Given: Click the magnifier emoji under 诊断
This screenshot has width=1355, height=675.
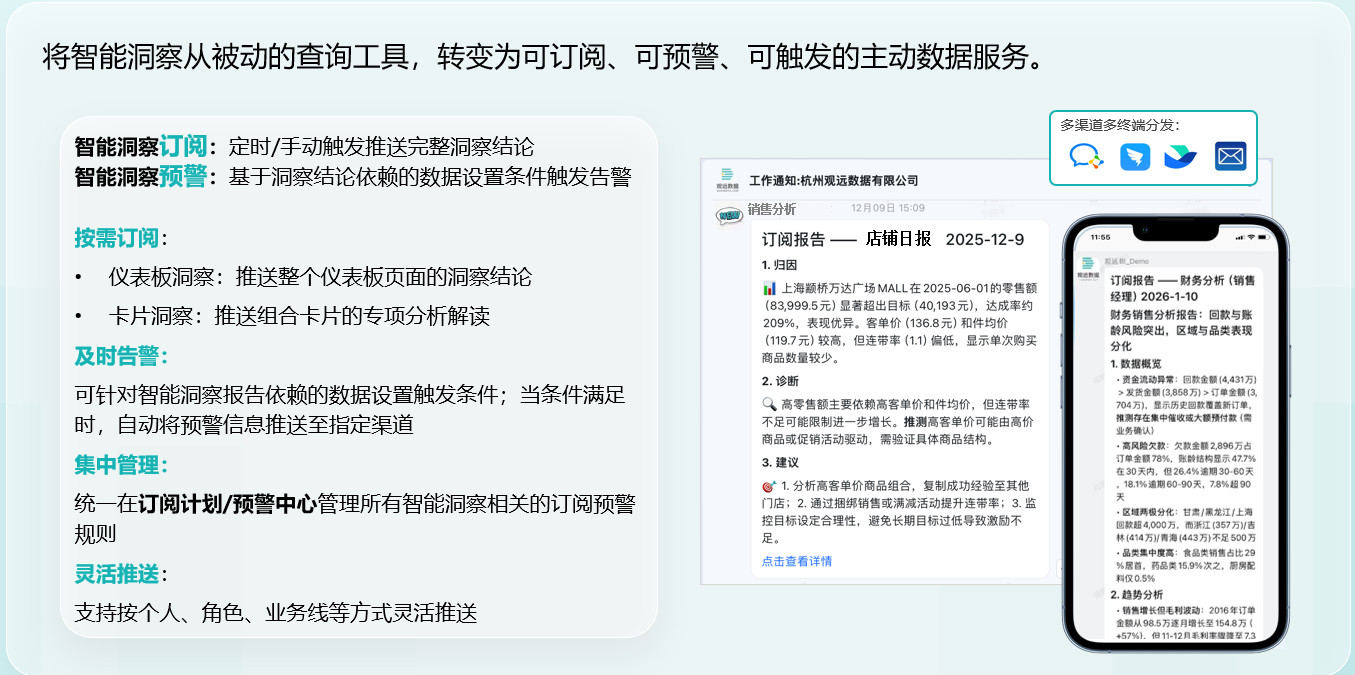Looking at the screenshot, I should [x=769, y=404].
